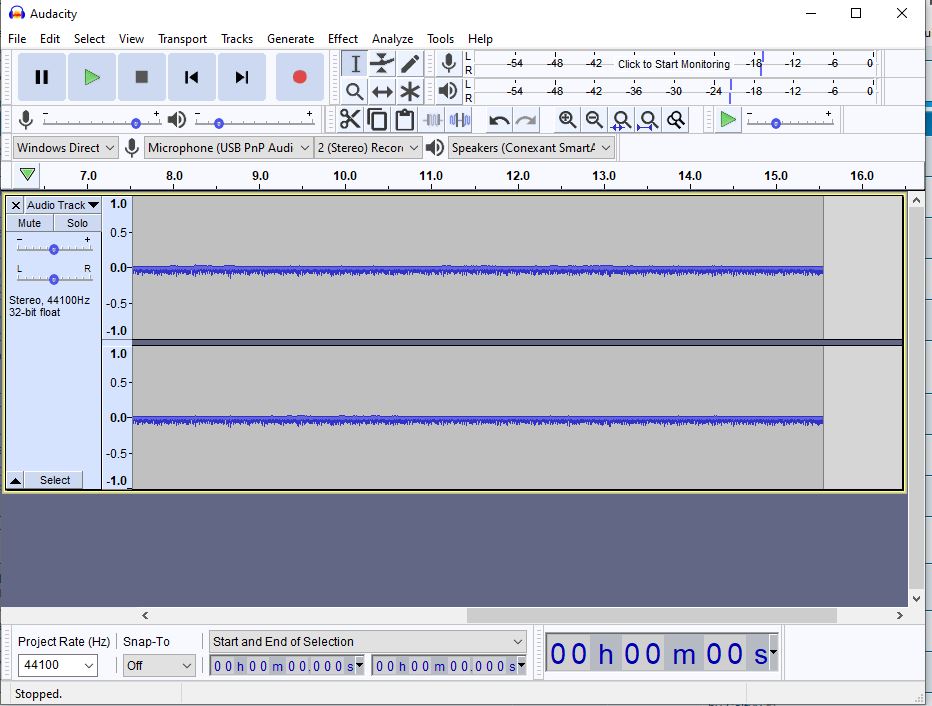This screenshot has width=932, height=706.
Task: Open the Audio Track name dropdown menu
Action: click(x=62, y=205)
